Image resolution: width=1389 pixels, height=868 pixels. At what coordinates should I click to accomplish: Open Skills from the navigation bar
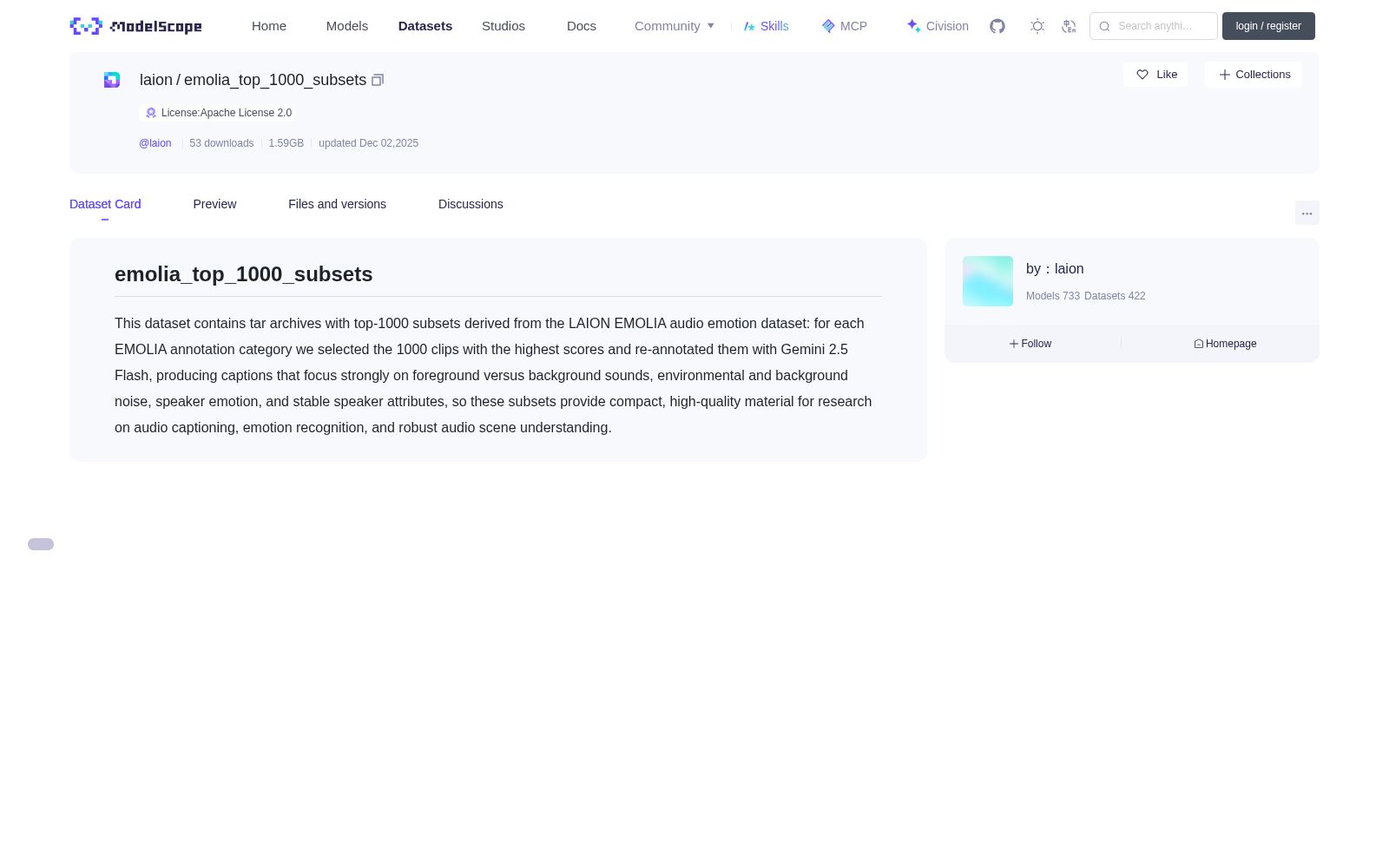point(767,26)
